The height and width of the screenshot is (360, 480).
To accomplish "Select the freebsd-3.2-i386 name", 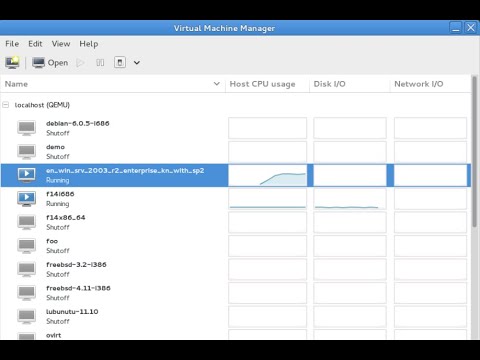I will pos(76,265).
